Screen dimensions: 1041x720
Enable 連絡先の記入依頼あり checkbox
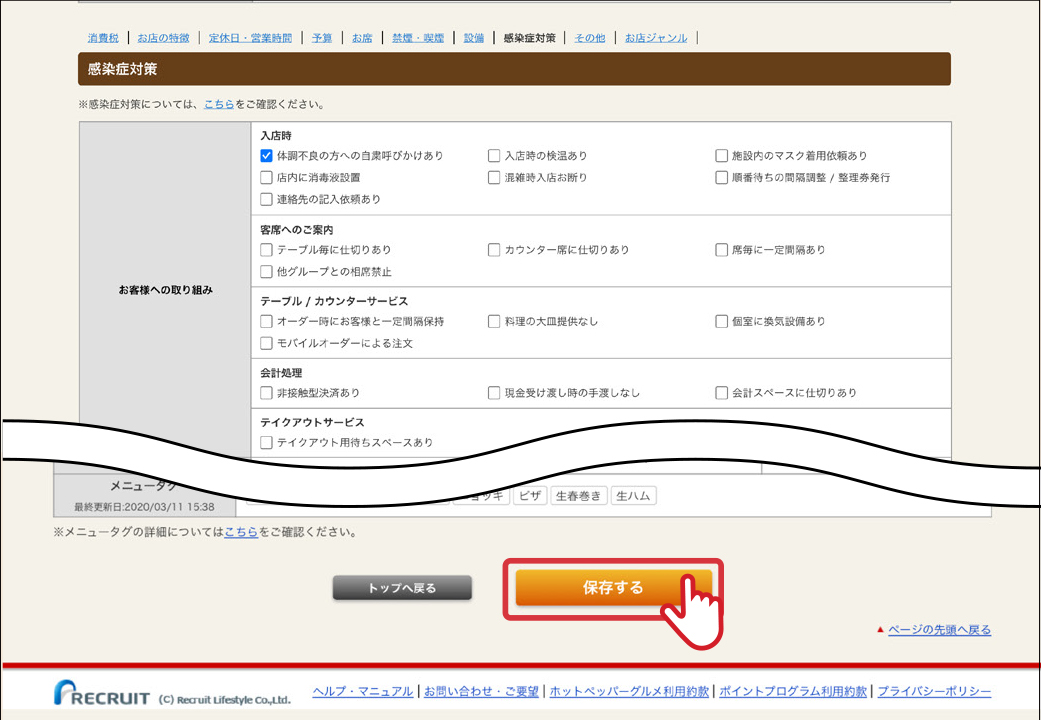point(266,199)
